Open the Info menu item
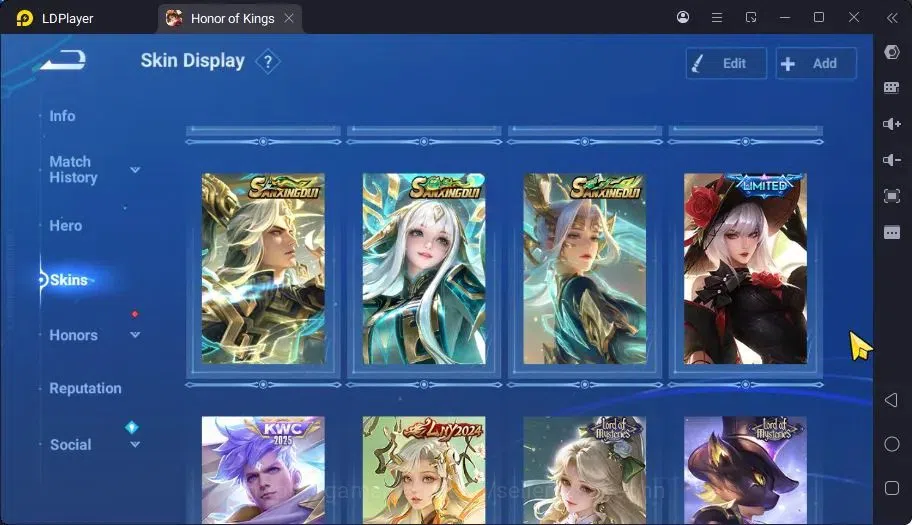 coord(62,116)
